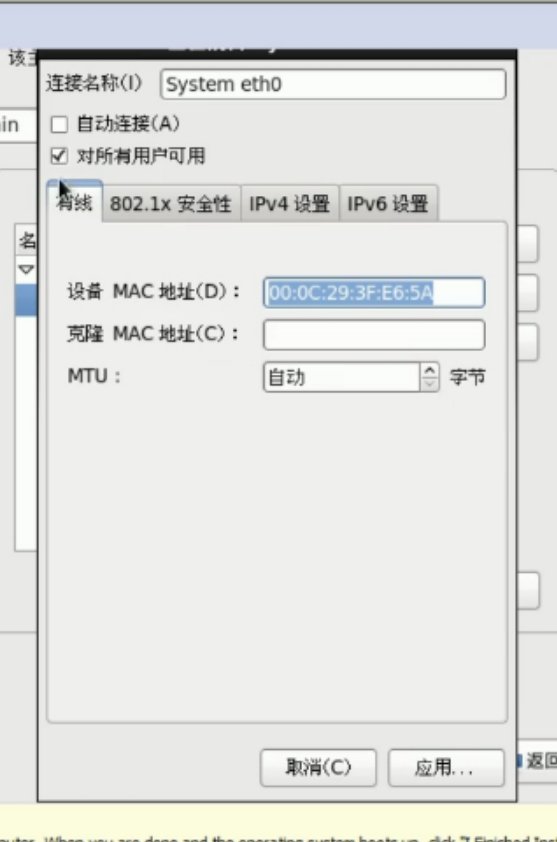Click the 连接名称 field containing System eth0
This screenshot has height=842, width=557.
point(332,84)
